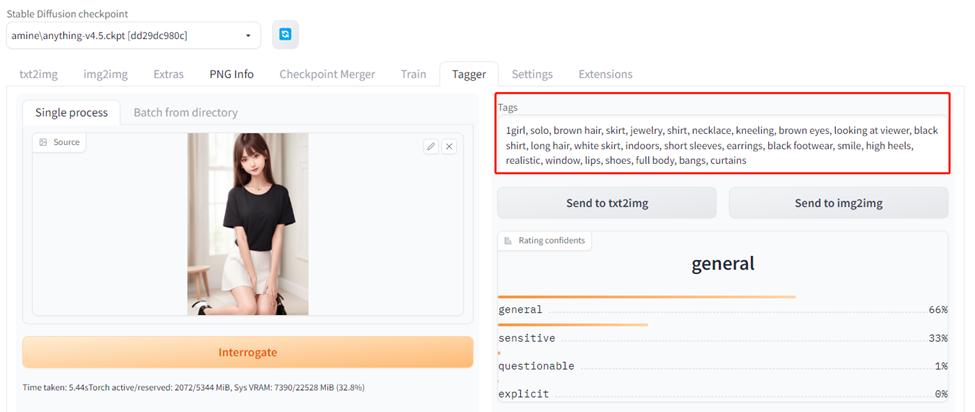Click the Send to img2img button
The width and height of the screenshot is (975, 412).
(839, 203)
